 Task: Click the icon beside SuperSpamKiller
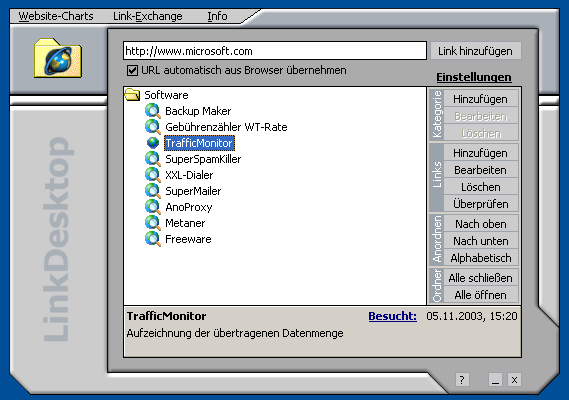[153, 159]
